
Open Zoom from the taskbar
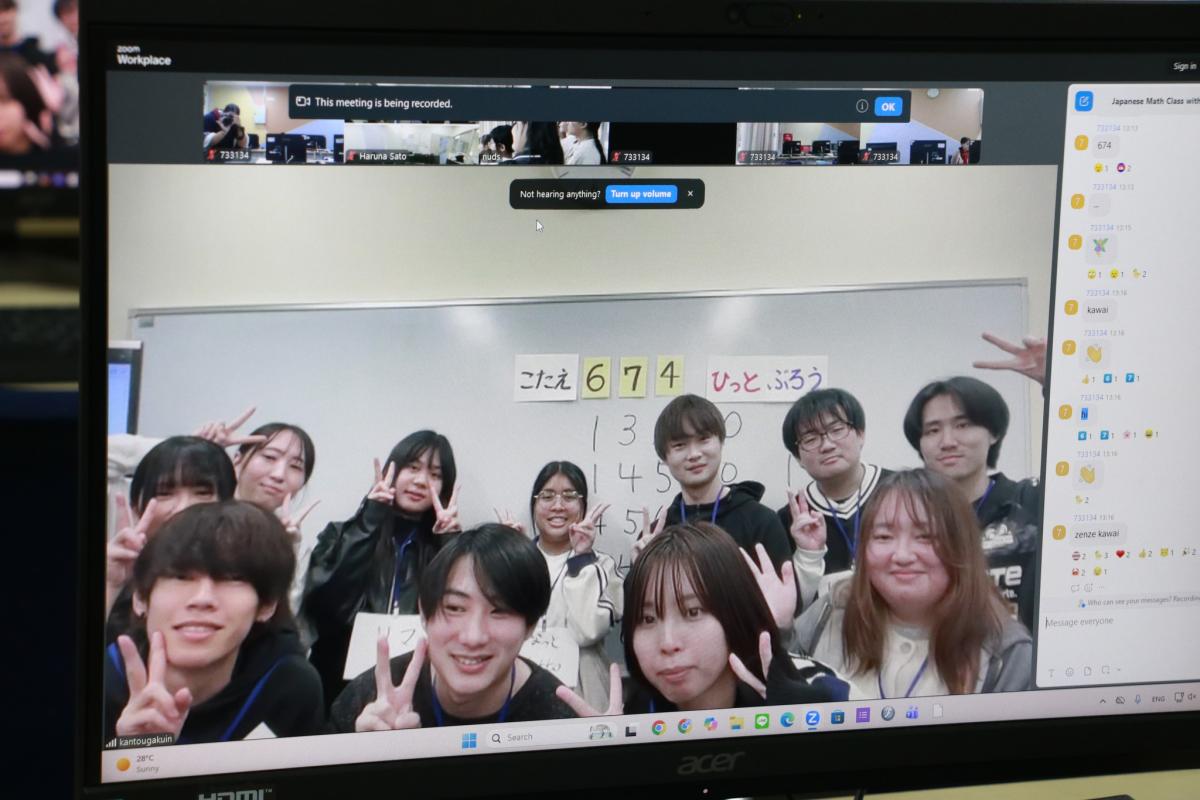coord(812,719)
